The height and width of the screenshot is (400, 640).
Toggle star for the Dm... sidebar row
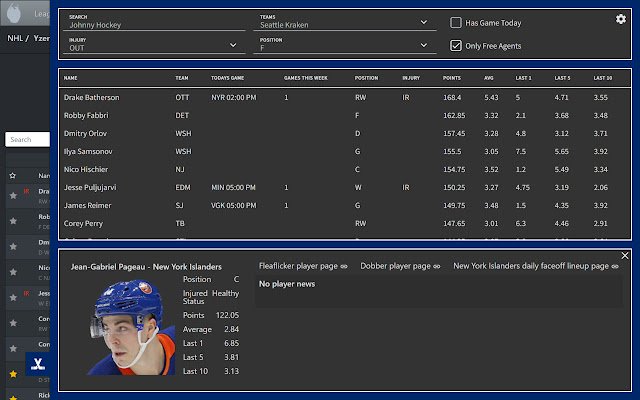pyautogui.click(x=13, y=247)
